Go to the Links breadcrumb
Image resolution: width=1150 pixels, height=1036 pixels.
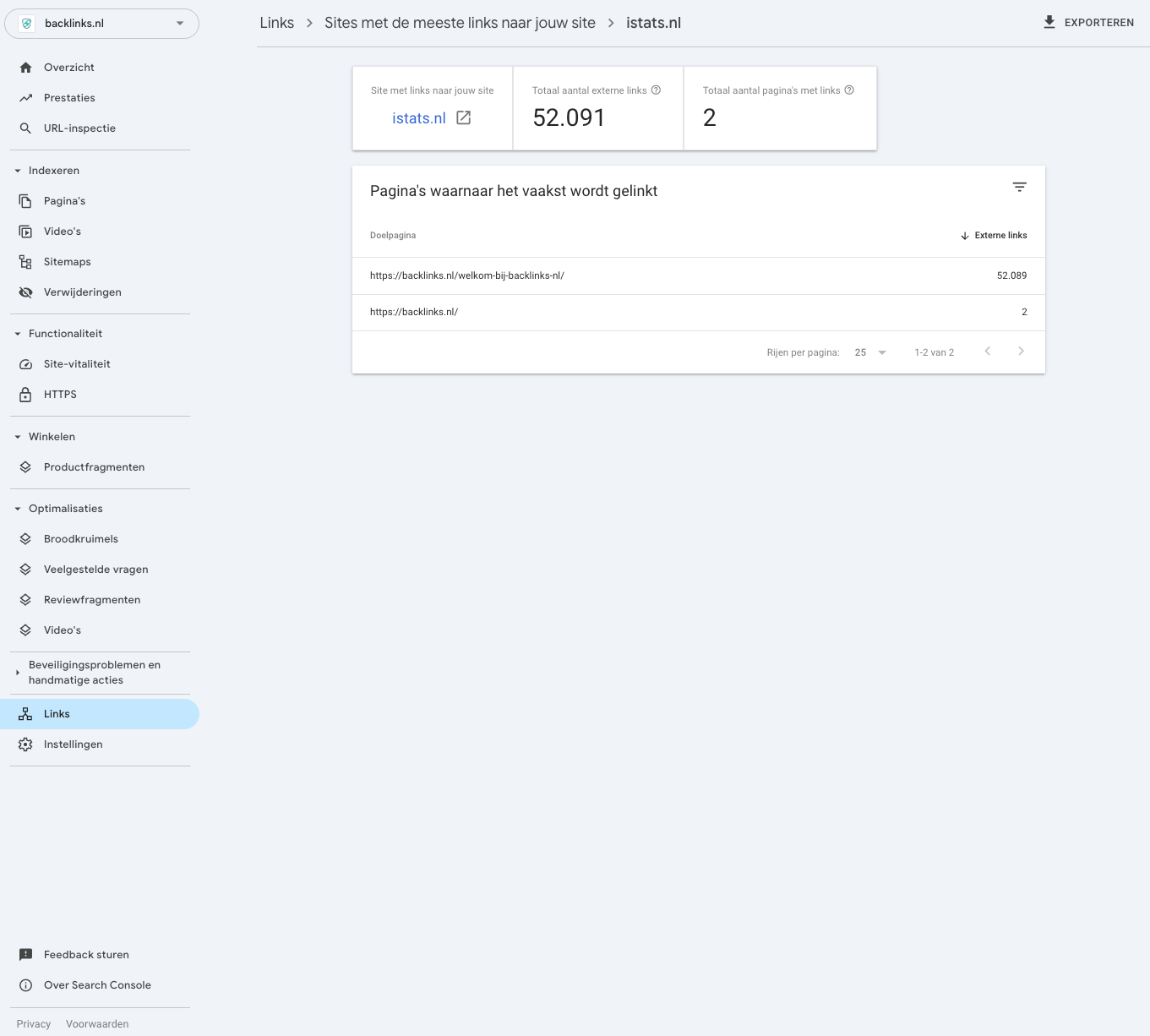coord(276,23)
